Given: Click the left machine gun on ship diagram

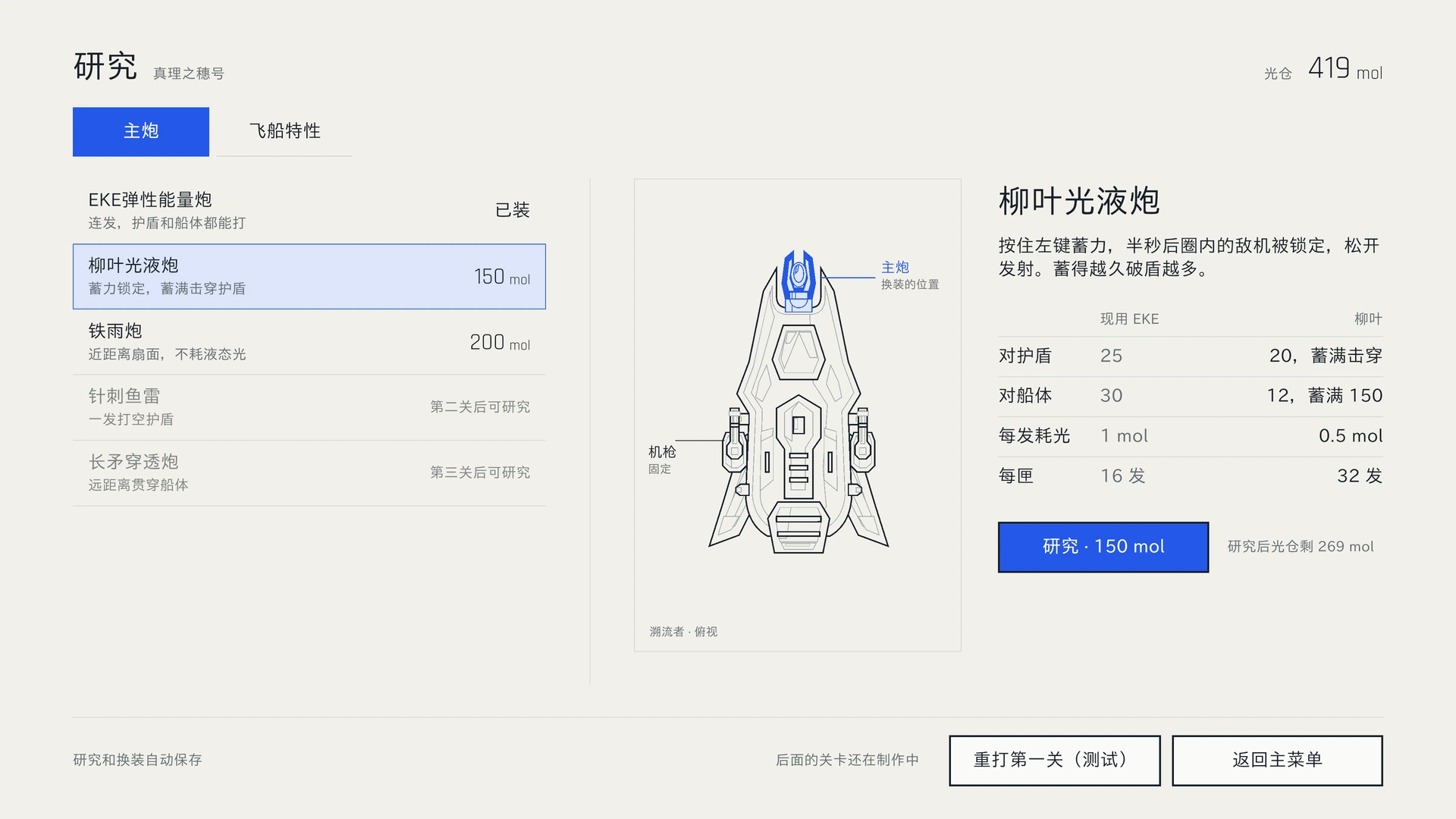Looking at the screenshot, I should click(x=736, y=440).
